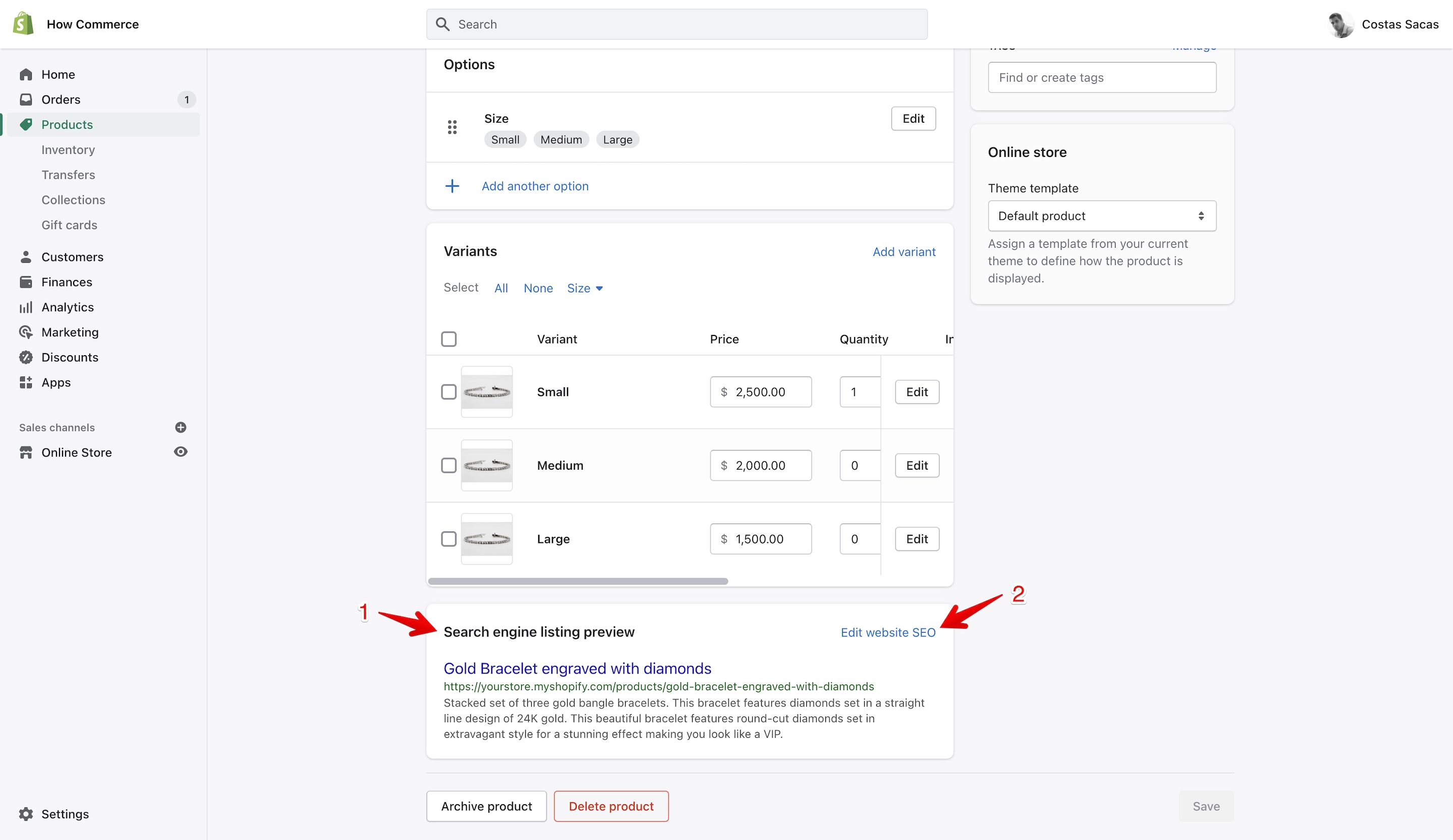This screenshot has height=840, width=1453.
Task: Click the Orders count badge
Action: point(186,100)
